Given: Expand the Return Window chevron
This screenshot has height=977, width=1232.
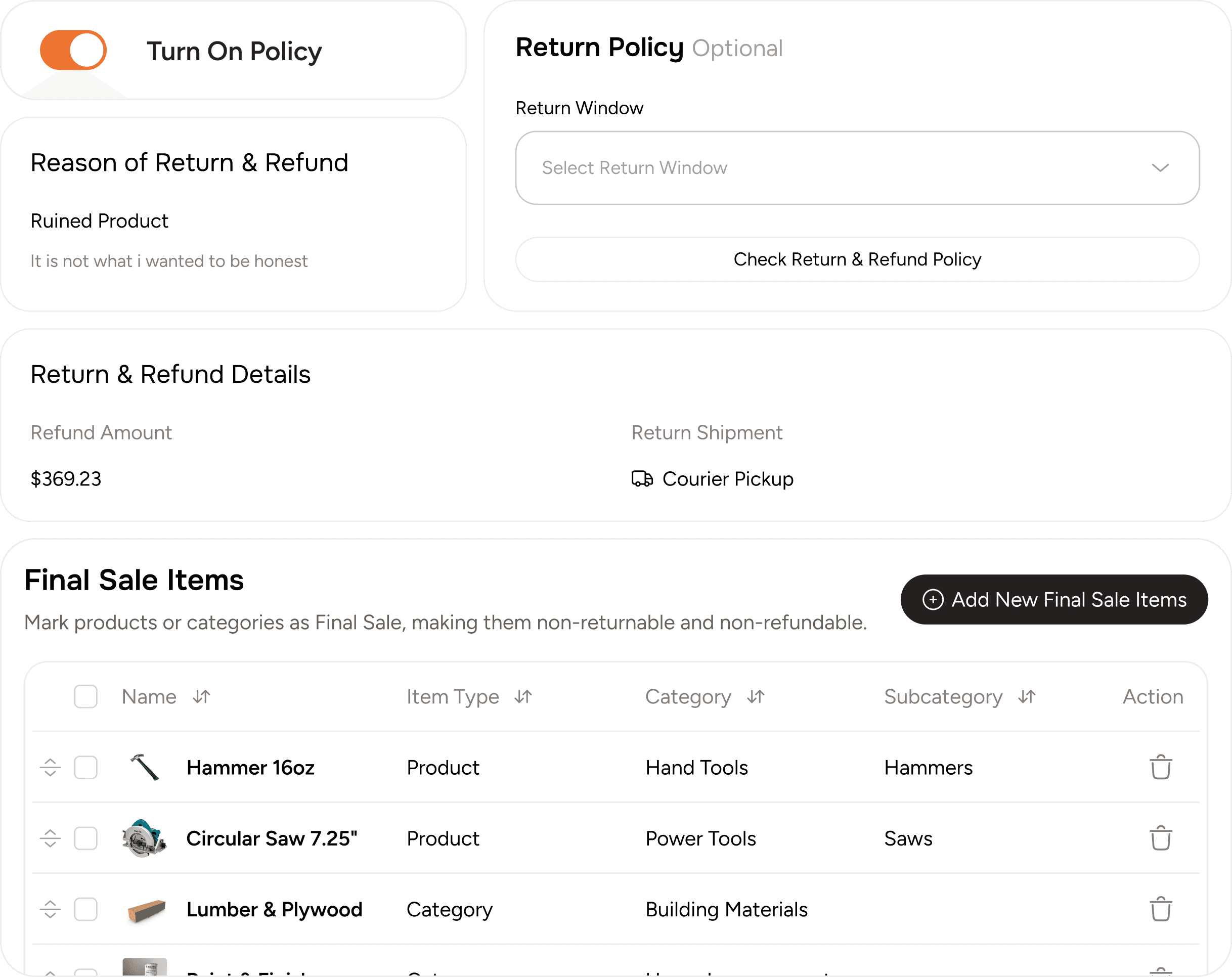Looking at the screenshot, I should 1160,168.
